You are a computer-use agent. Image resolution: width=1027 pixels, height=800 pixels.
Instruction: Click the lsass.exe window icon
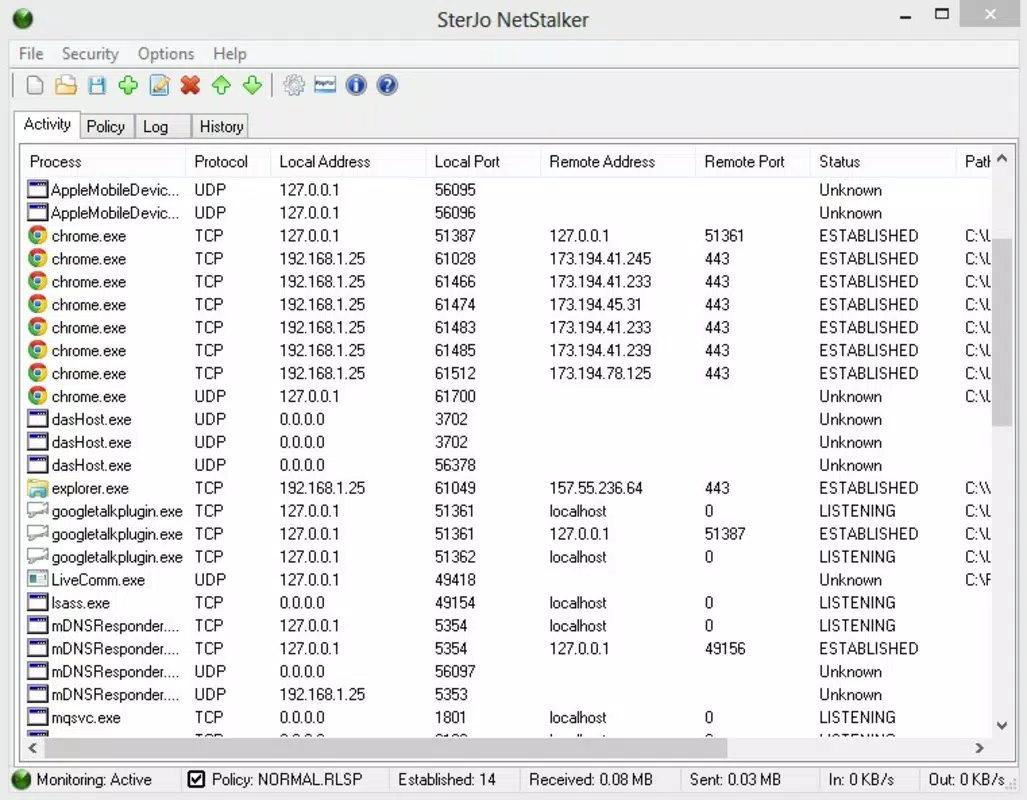37,602
